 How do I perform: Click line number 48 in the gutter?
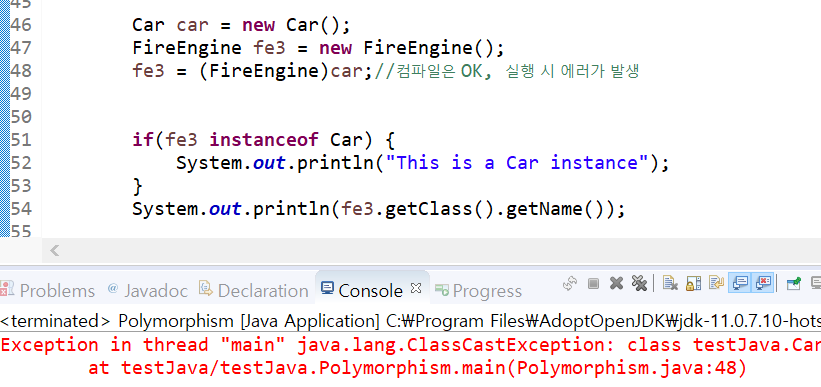click(21, 71)
